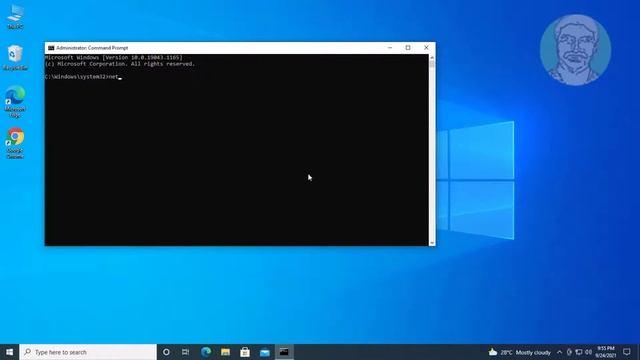The width and height of the screenshot is (640, 360).
Task: Click the Microsoft Windows version line
Action: [114, 58]
